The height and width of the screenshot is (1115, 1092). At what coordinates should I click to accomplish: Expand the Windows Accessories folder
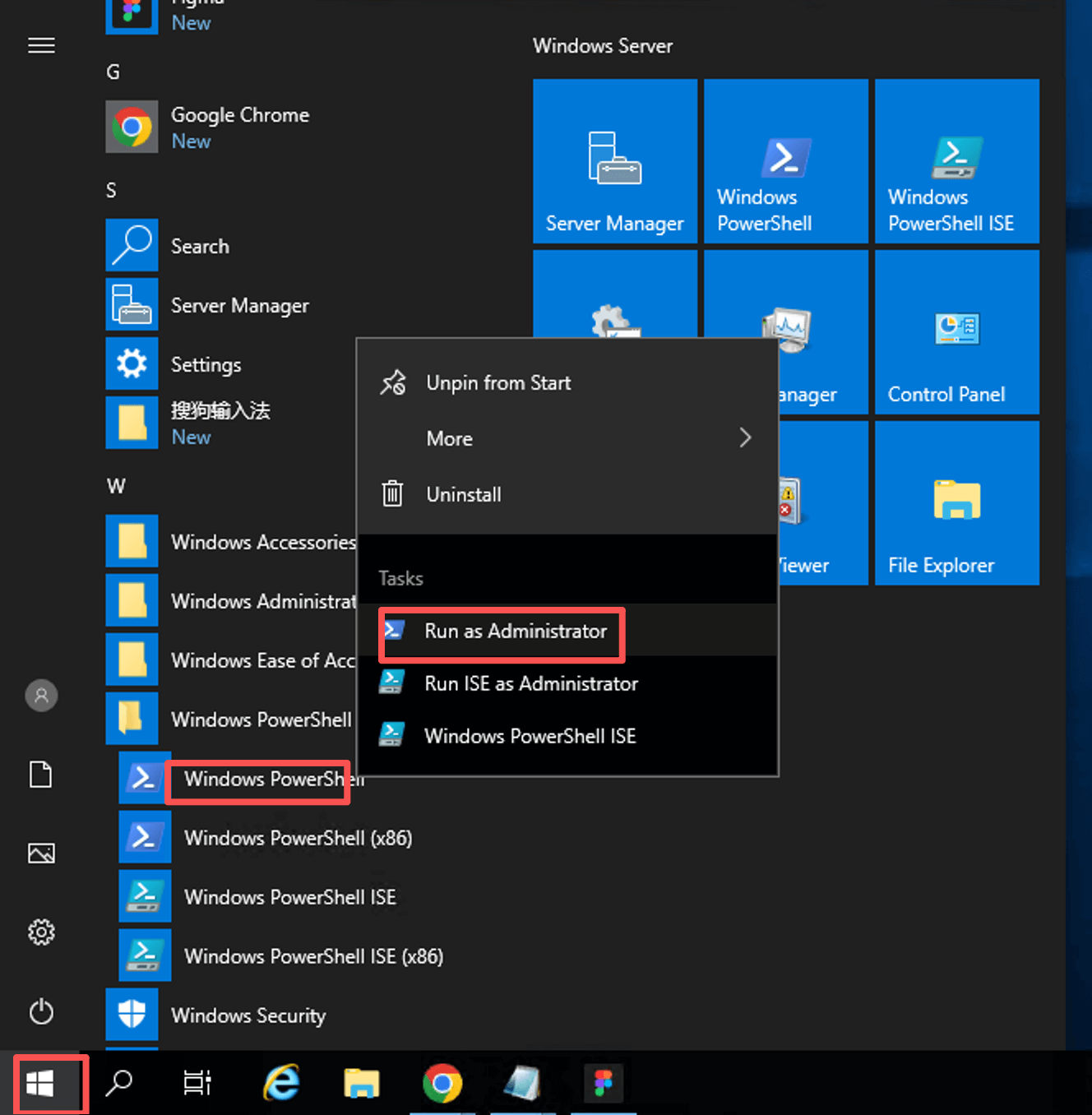[x=231, y=541]
